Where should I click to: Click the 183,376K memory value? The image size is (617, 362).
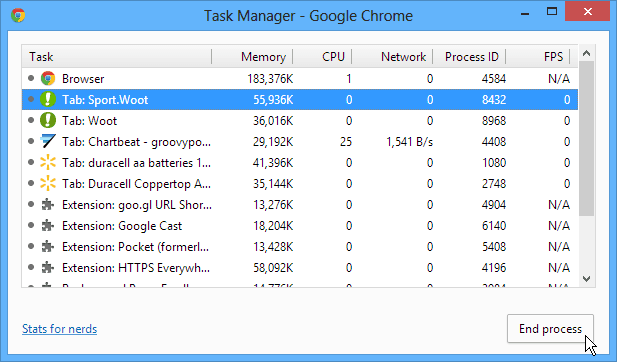[x=270, y=79]
